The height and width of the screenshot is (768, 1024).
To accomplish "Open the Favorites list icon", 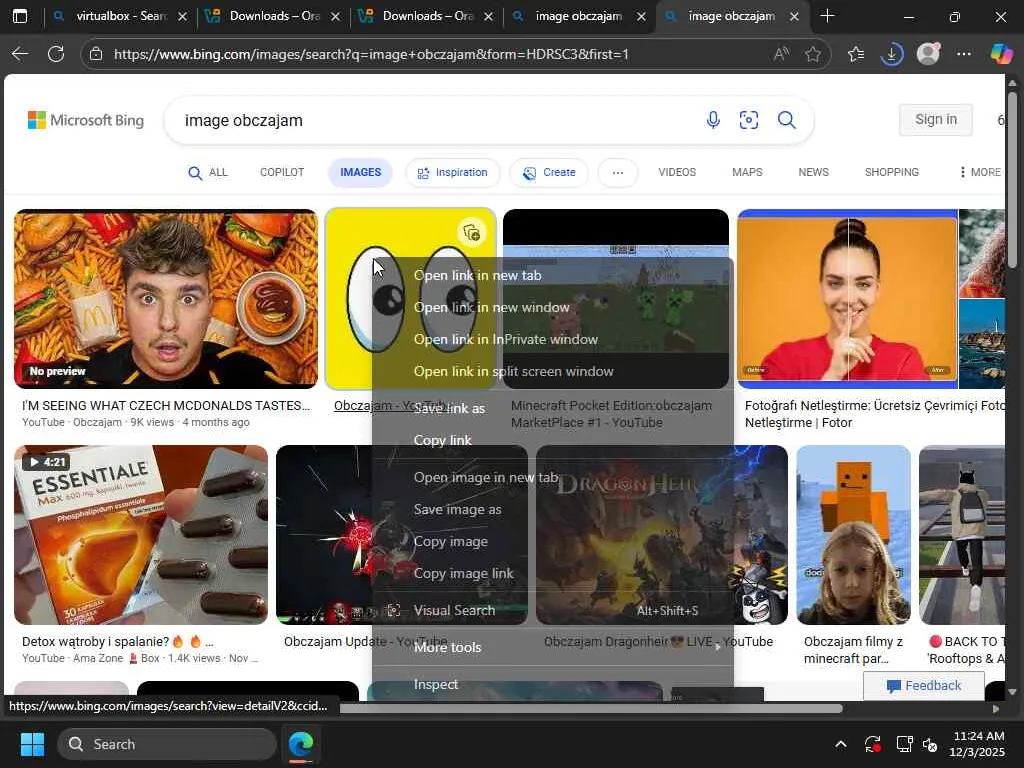I will coord(856,54).
